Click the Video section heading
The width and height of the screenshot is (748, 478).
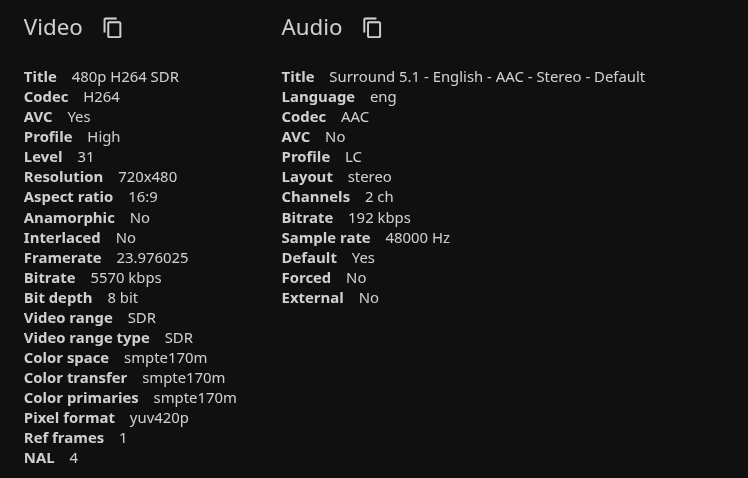pos(53,28)
